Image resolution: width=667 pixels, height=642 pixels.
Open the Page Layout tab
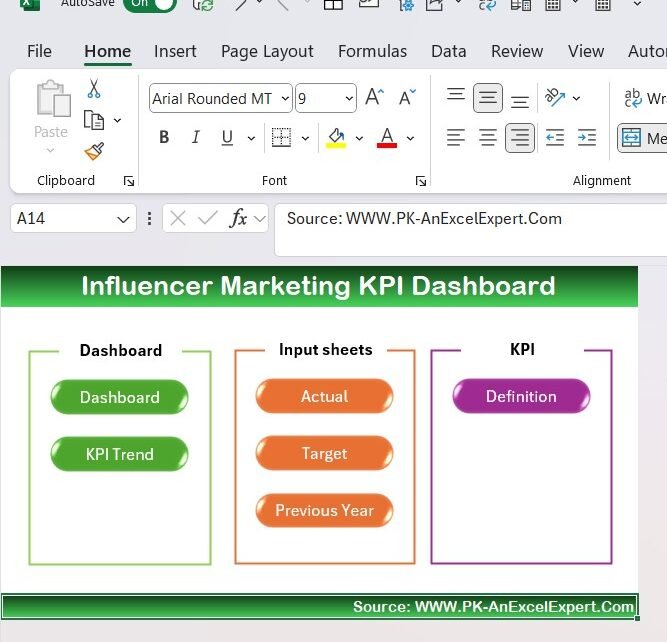267,52
